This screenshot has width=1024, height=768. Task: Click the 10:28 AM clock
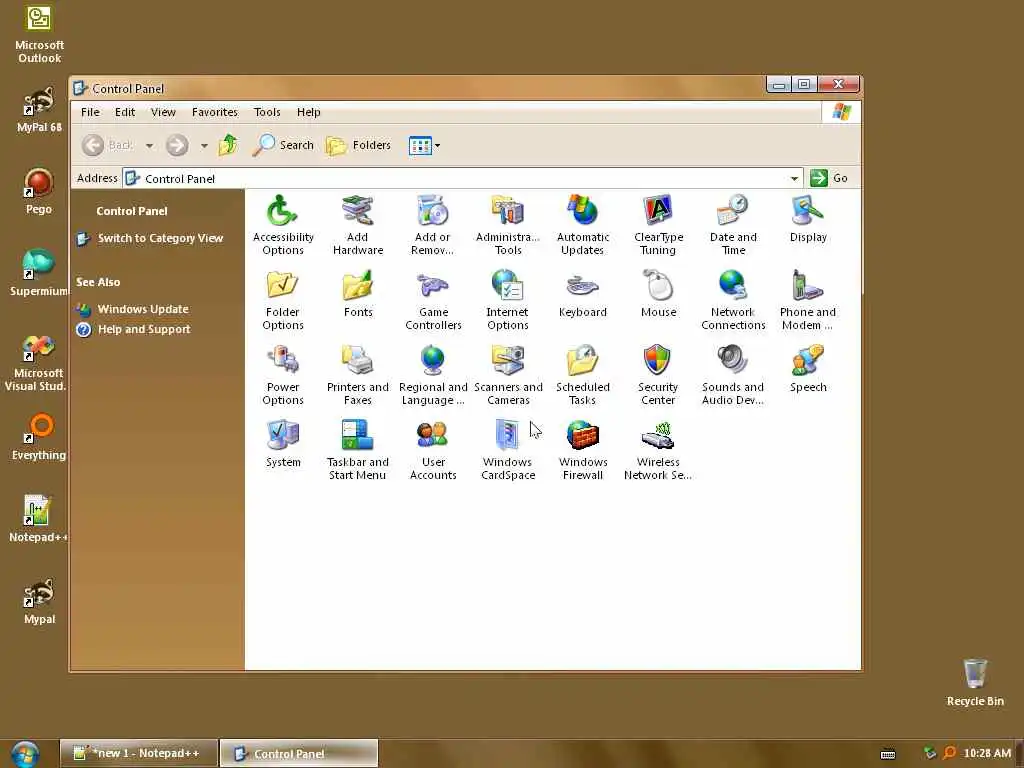[x=987, y=753]
